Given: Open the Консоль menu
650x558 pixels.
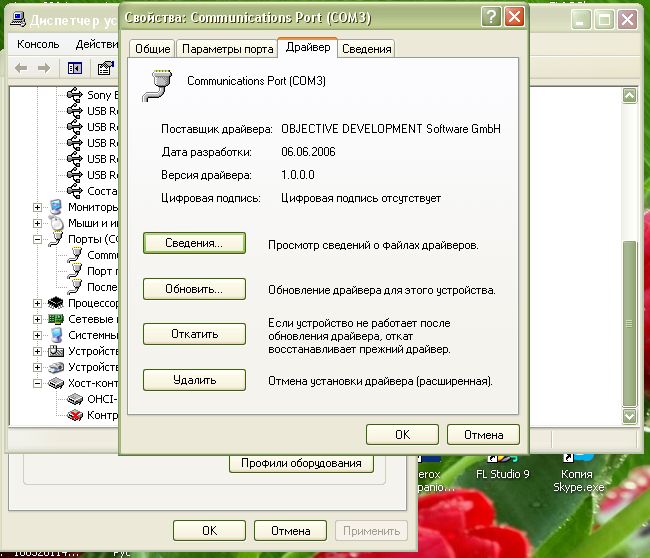Looking at the screenshot, I should 39,44.
